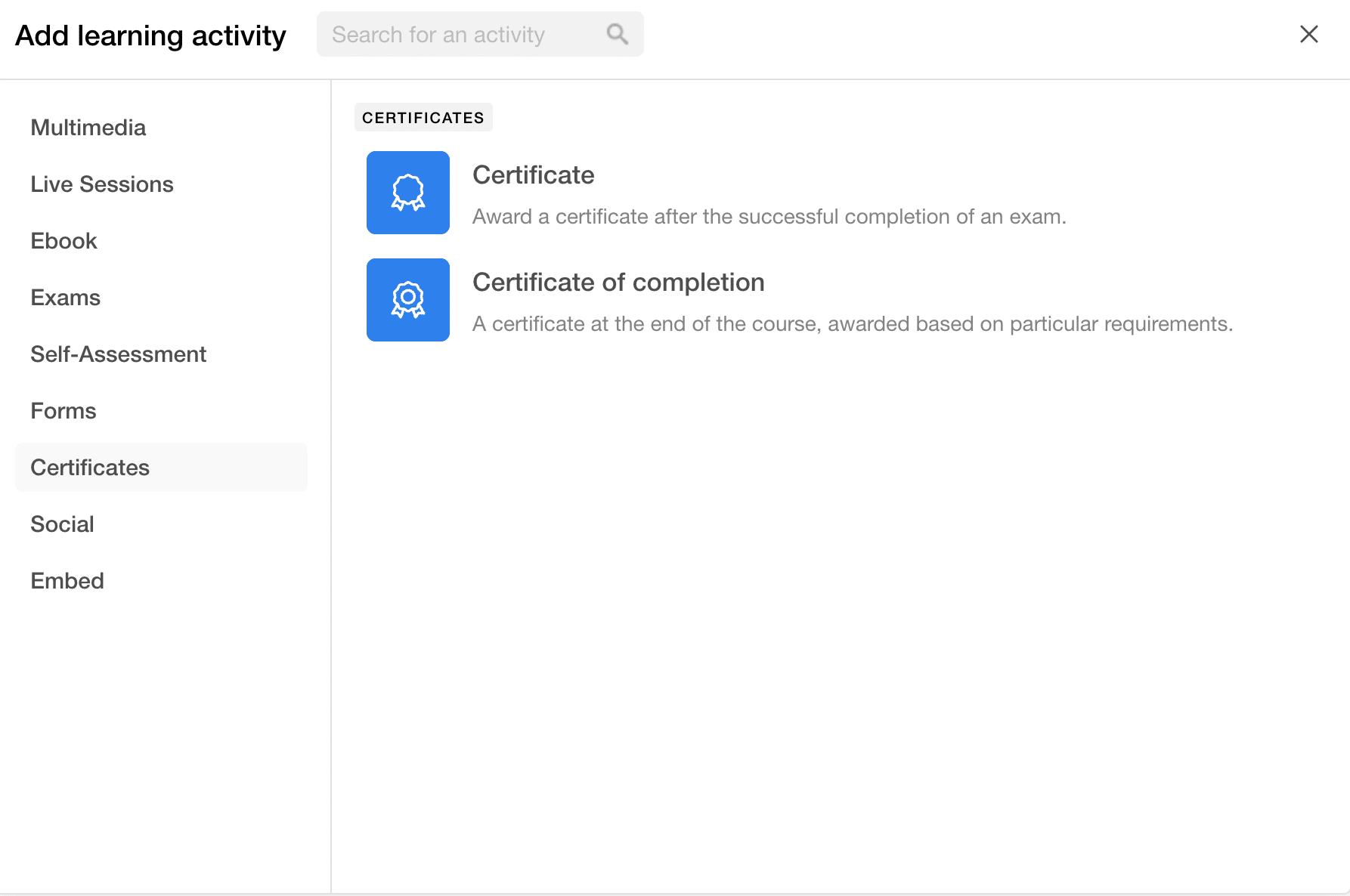Select the highlighted Certificates category
The width and height of the screenshot is (1350, 896).
pyautogui.click(x=90, y=467)
